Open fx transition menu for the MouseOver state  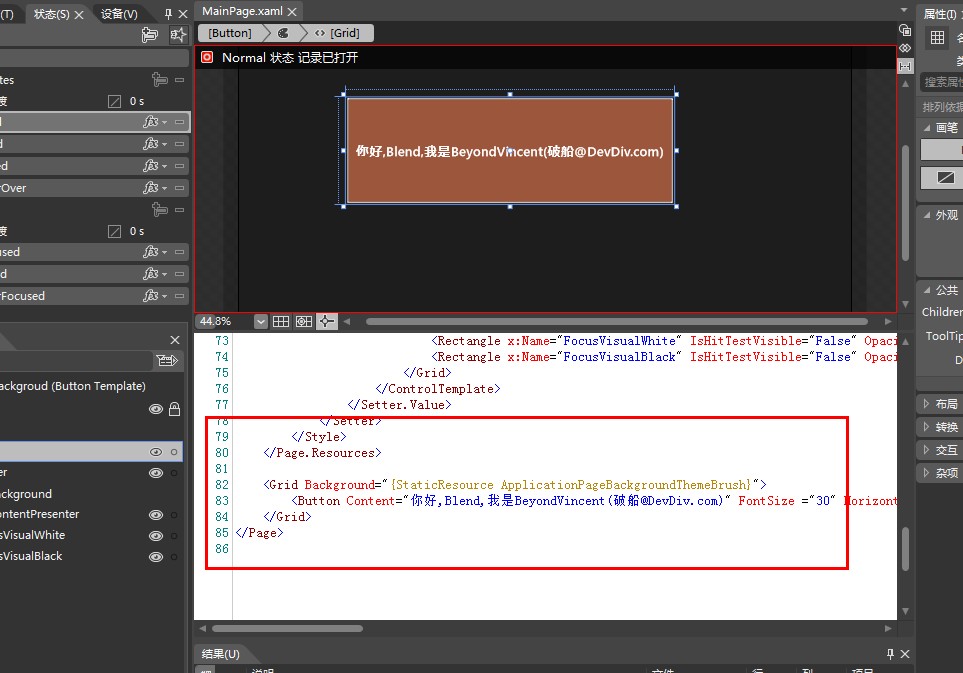(155, 188)
